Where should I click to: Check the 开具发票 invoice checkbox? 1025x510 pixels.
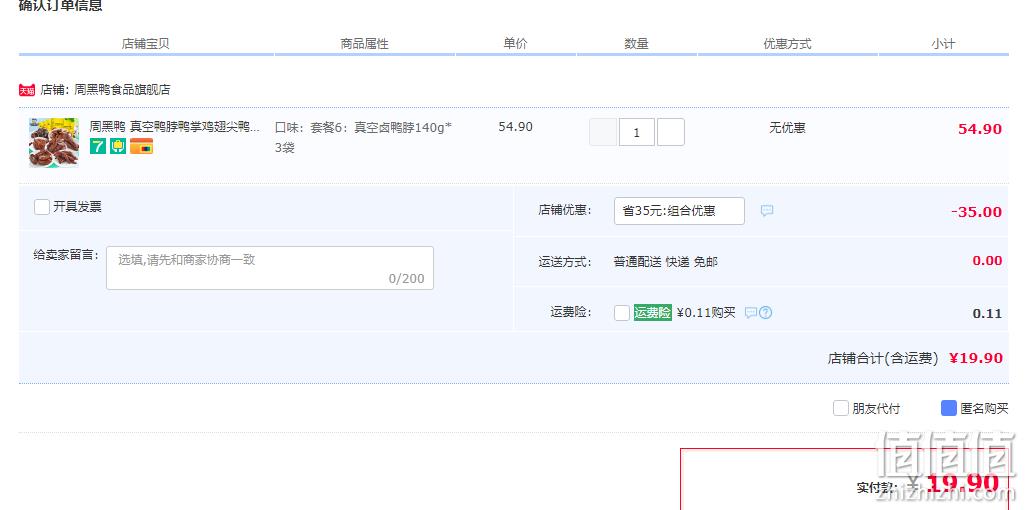[42, 207]
